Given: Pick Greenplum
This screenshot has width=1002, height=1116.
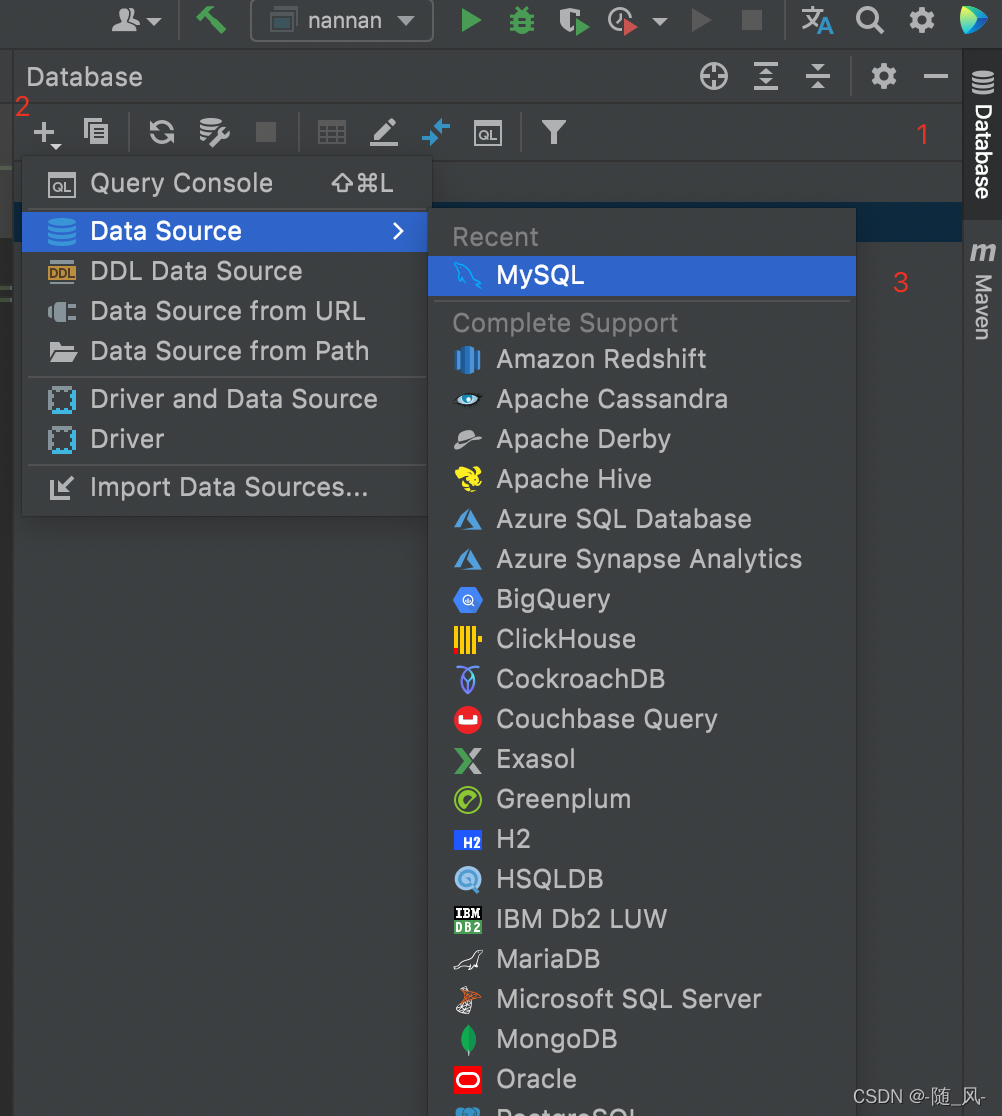Looking at the screenshot, I should (641, 799).
